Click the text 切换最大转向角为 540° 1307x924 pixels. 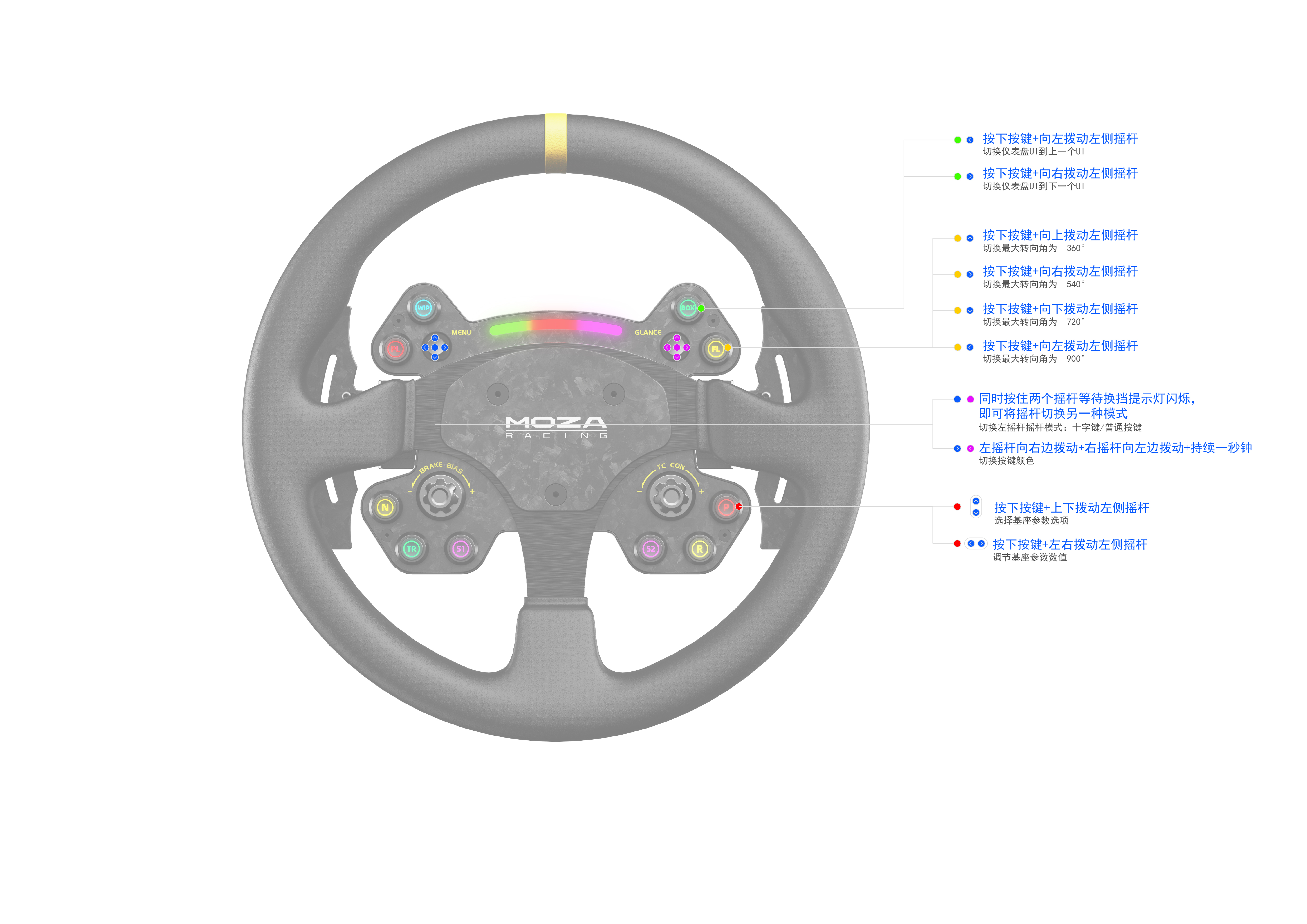pyautogui.click(x=1034, y=284)
